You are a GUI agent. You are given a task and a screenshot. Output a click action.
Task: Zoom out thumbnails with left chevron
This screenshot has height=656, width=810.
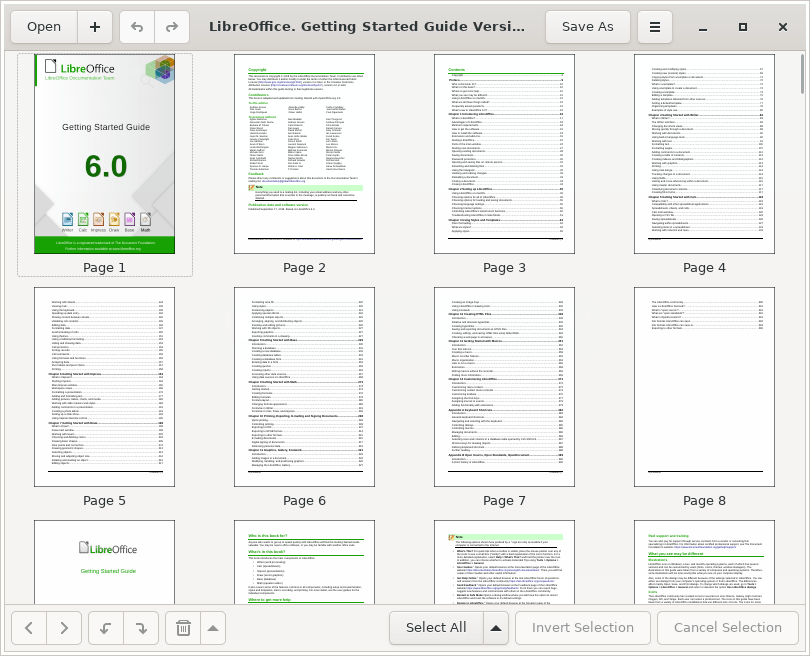tap(29, 628)
